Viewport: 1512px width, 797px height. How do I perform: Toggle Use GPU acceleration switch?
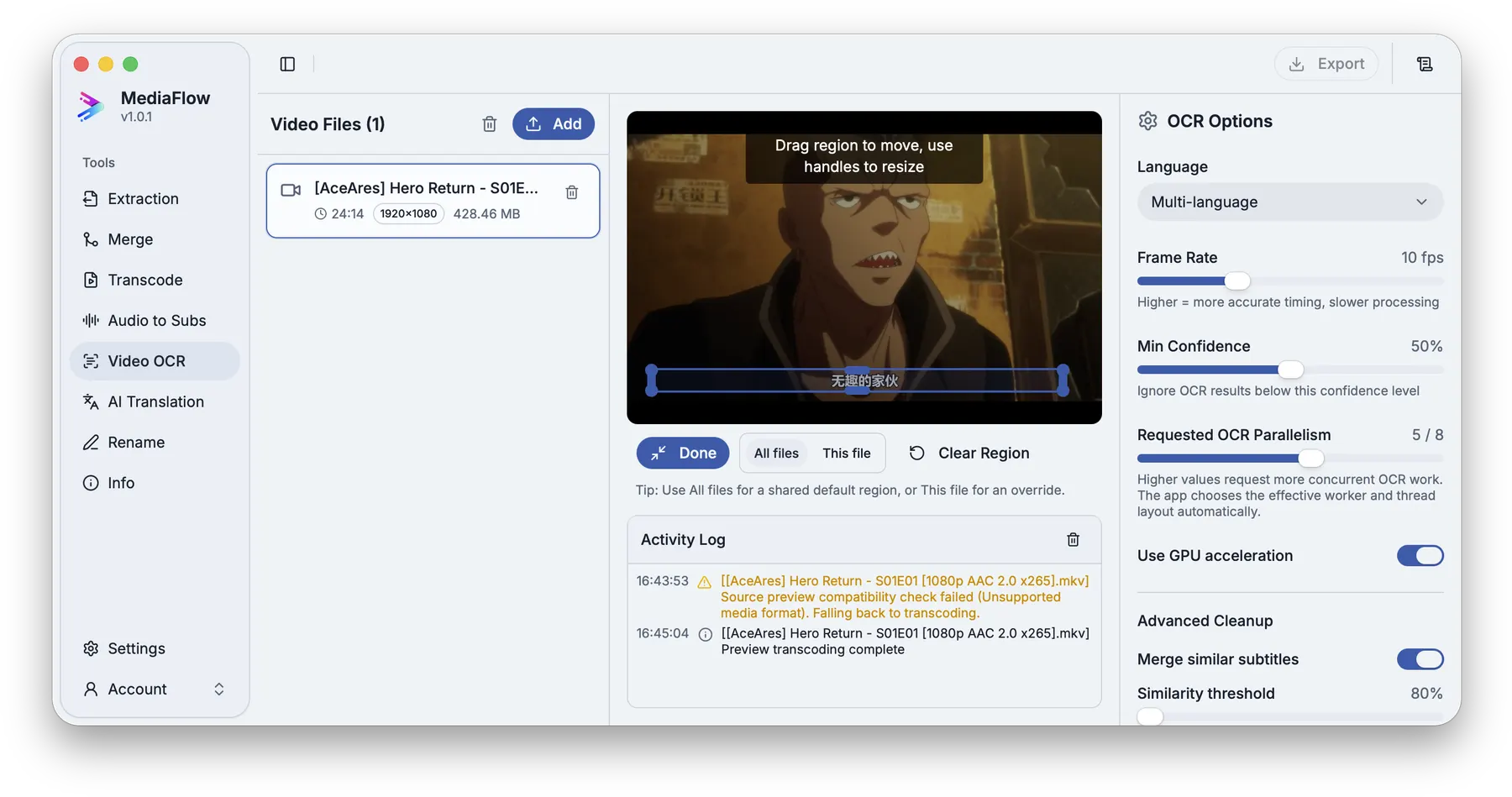tap(1420, 556)
